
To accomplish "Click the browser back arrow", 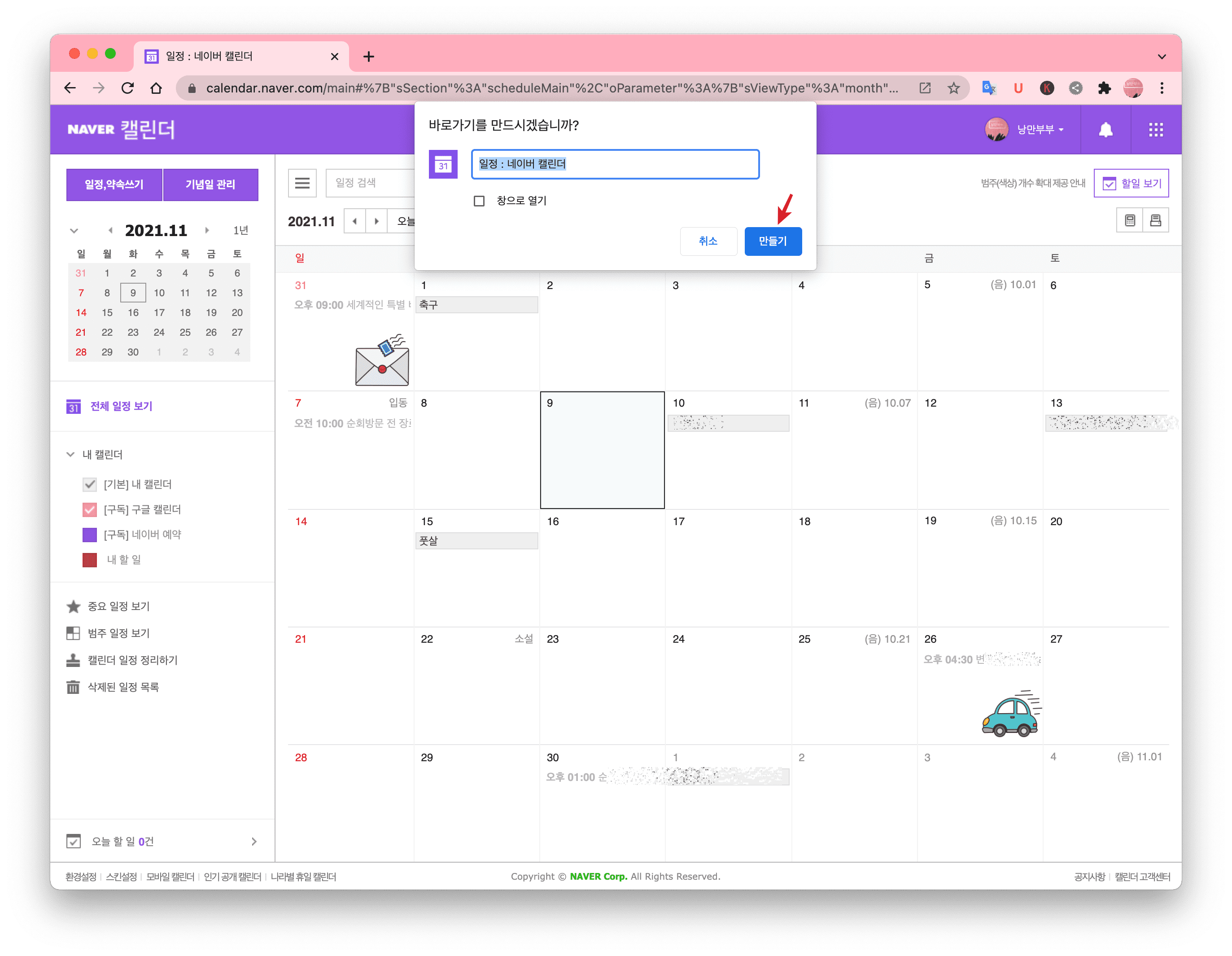I will [x=70, y=88].
